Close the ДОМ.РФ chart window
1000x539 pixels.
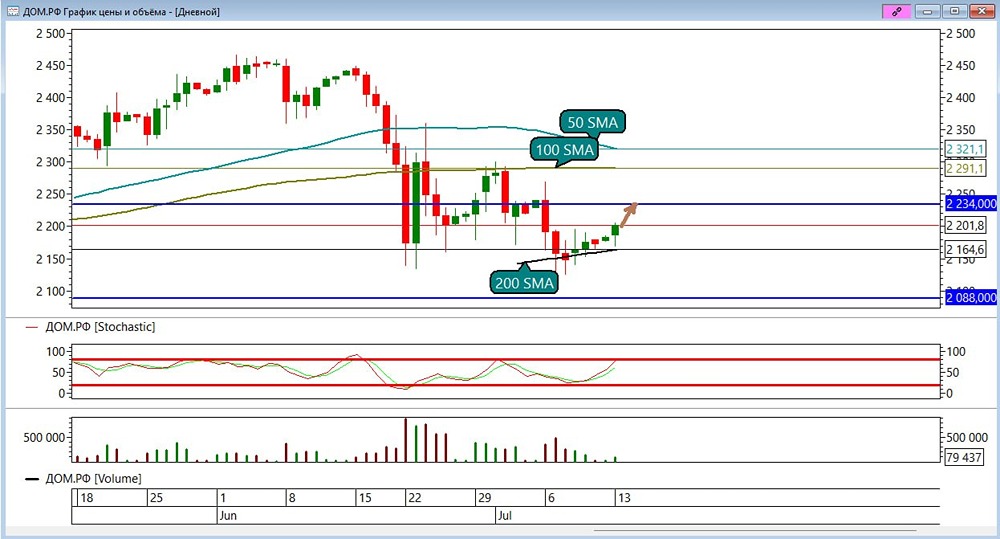click(x=982, y=11)
